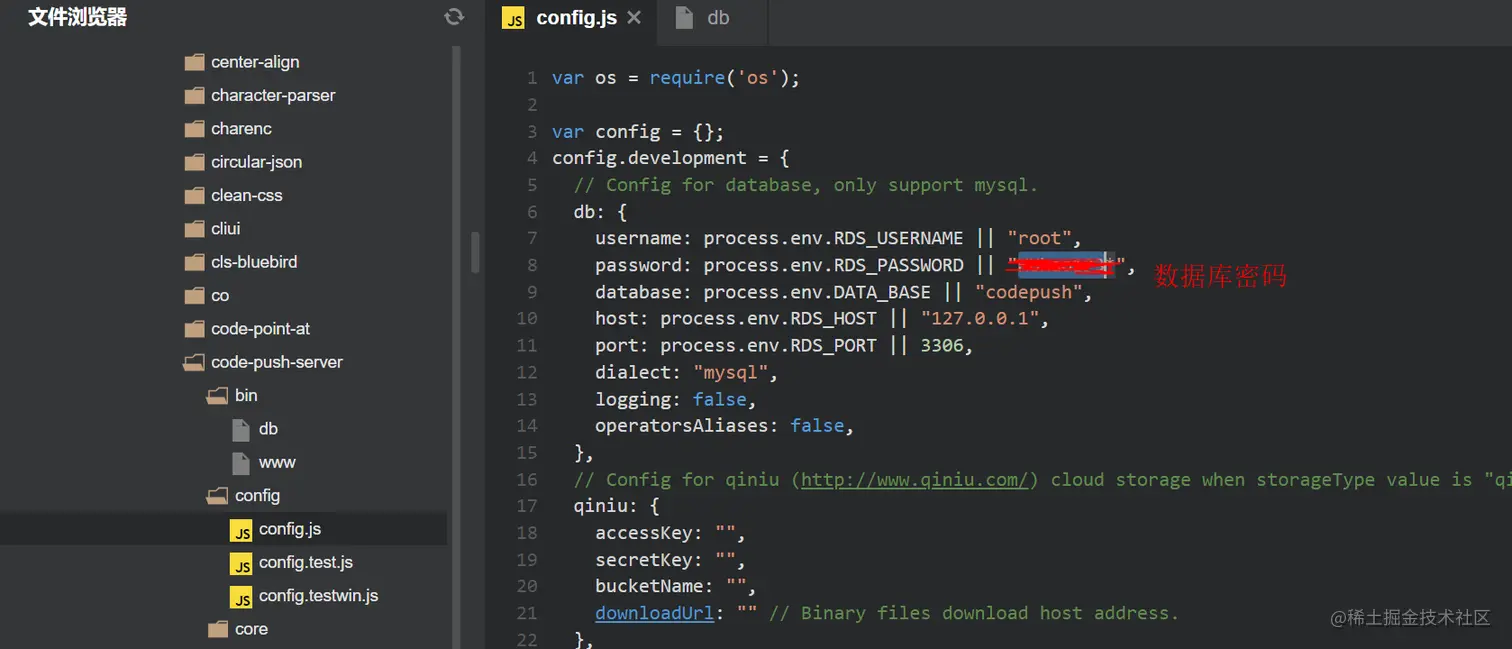1512x649 pixels.
Task: Open the db file in bin
Action: (268, 429)
